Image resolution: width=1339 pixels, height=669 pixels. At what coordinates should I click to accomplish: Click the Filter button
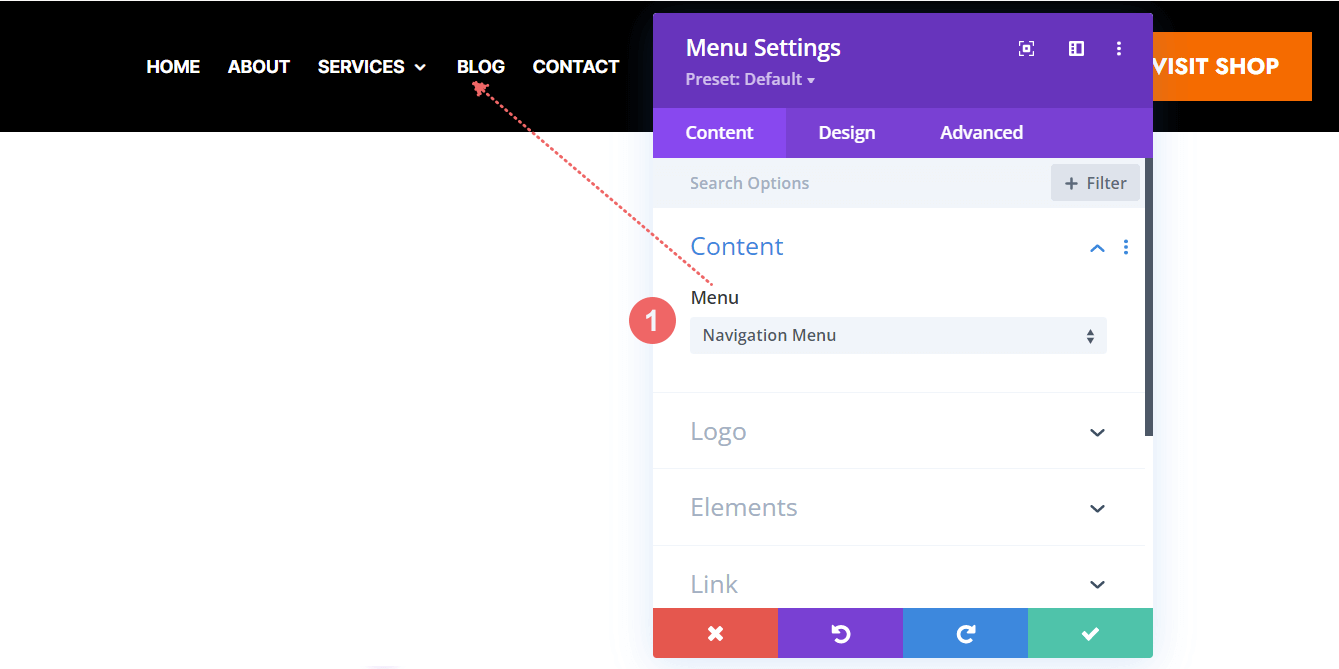(x=1095, y=182)
